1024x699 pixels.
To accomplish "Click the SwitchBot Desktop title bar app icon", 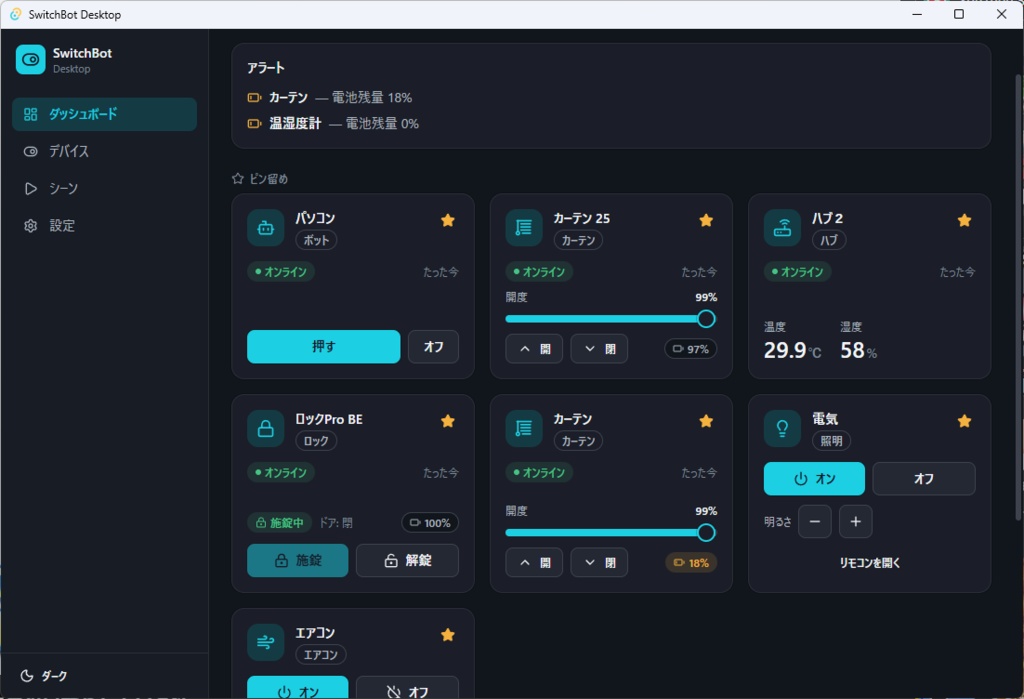I will pos(16,14).
